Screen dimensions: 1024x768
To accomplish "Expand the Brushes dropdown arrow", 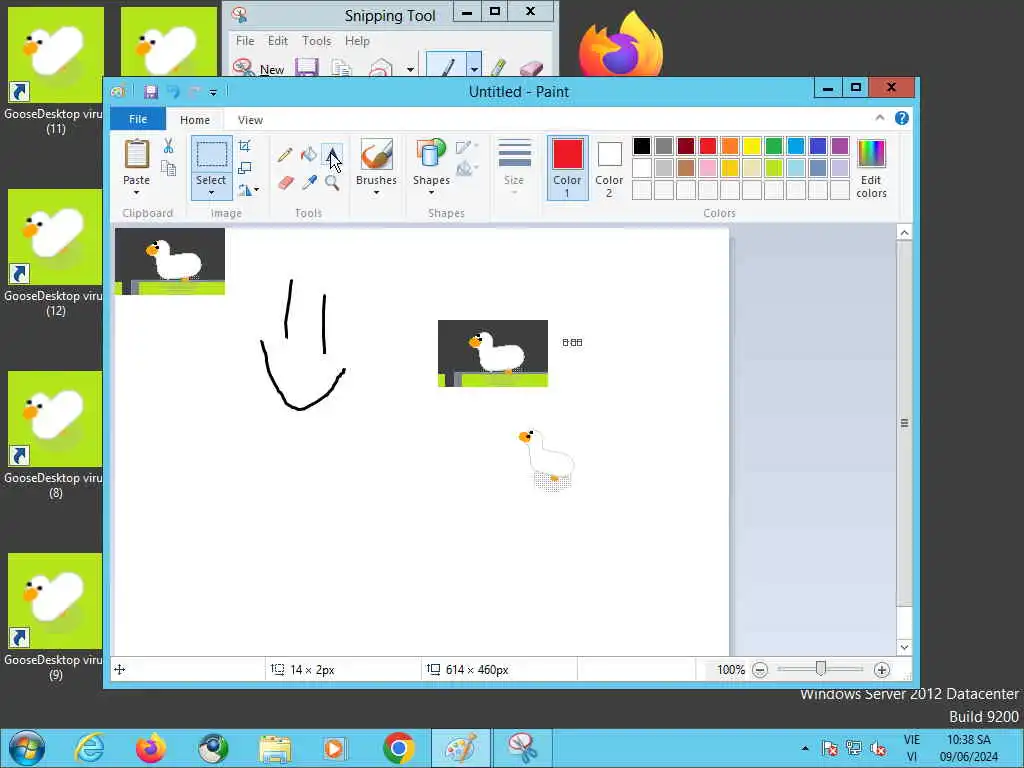I will pyautogui.click(x=377, y=193).
